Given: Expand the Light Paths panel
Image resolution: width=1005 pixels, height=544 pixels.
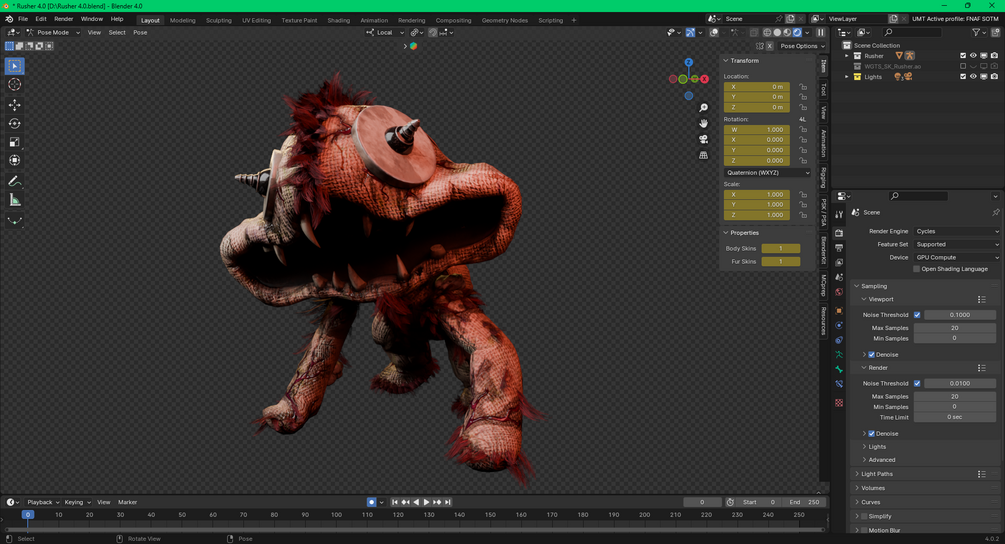Looking at the screenshot, I should click(x=877, y=474).
